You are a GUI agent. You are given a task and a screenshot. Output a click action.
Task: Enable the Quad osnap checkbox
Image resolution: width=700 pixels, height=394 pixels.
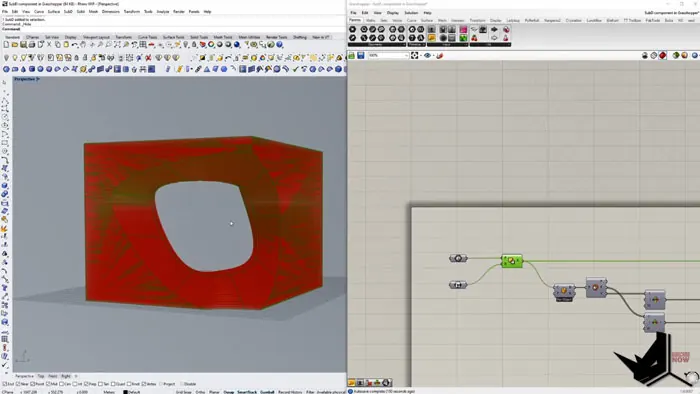tap(113, 384)
